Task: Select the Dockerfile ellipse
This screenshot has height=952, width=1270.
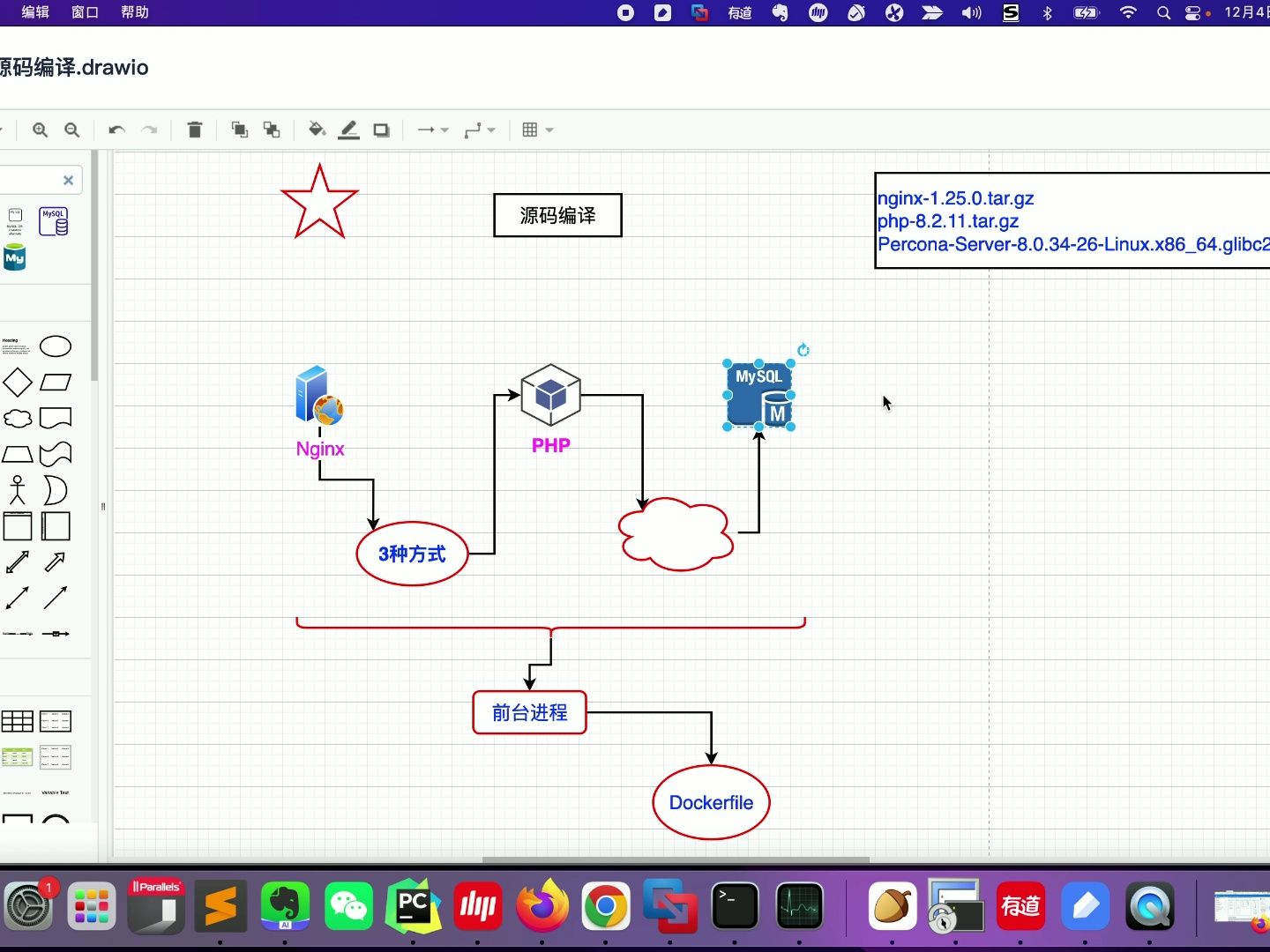Action: coord(711,802)
